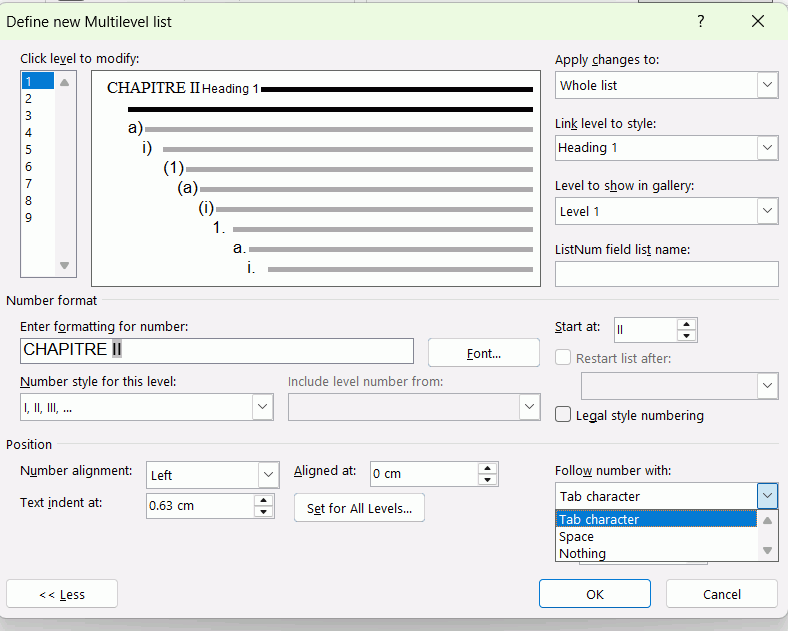Expand Number style for this level dropdown

click(x=262, y=407)
